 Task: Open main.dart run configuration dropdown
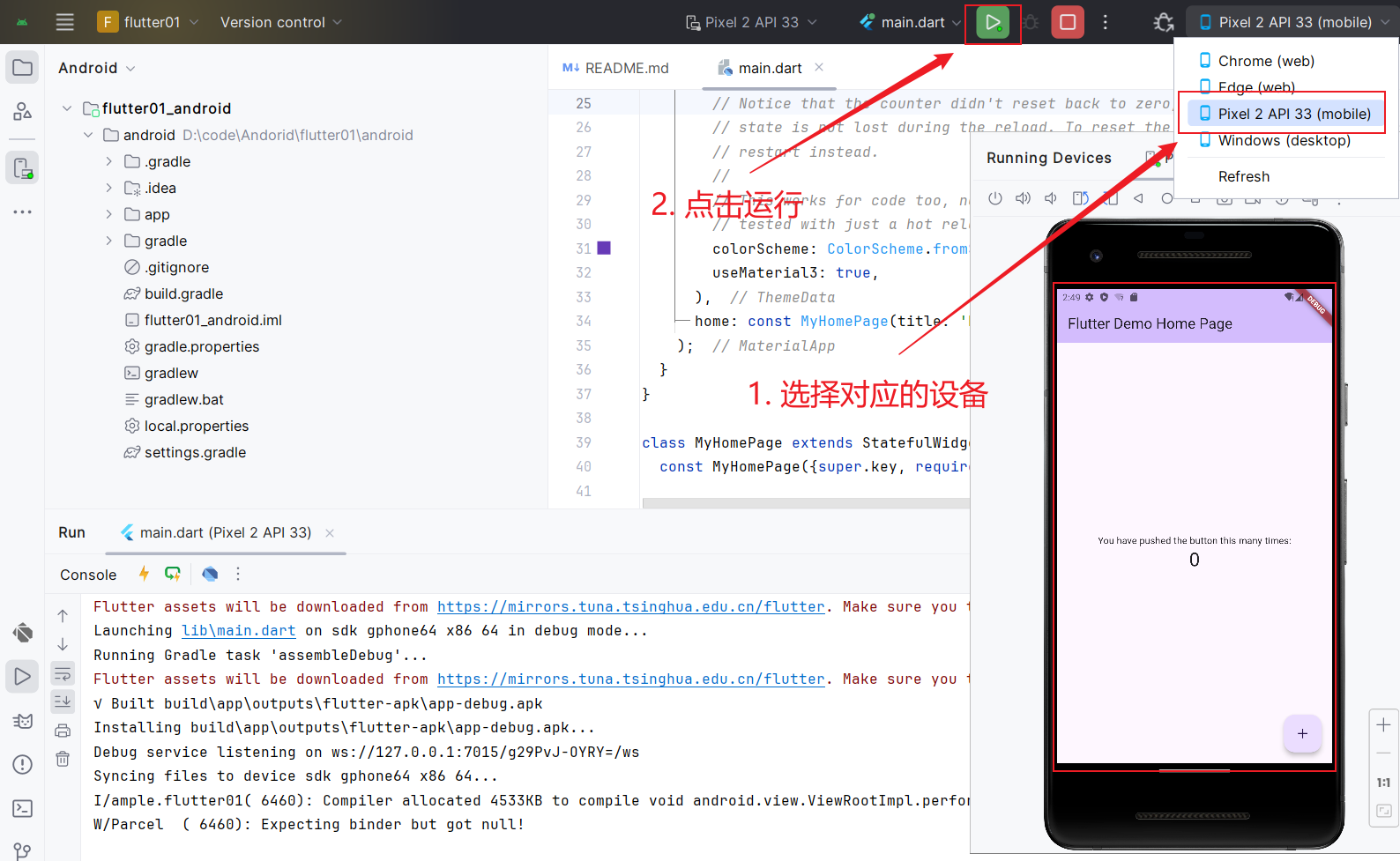pyautogui.click(x=910, y=22)
